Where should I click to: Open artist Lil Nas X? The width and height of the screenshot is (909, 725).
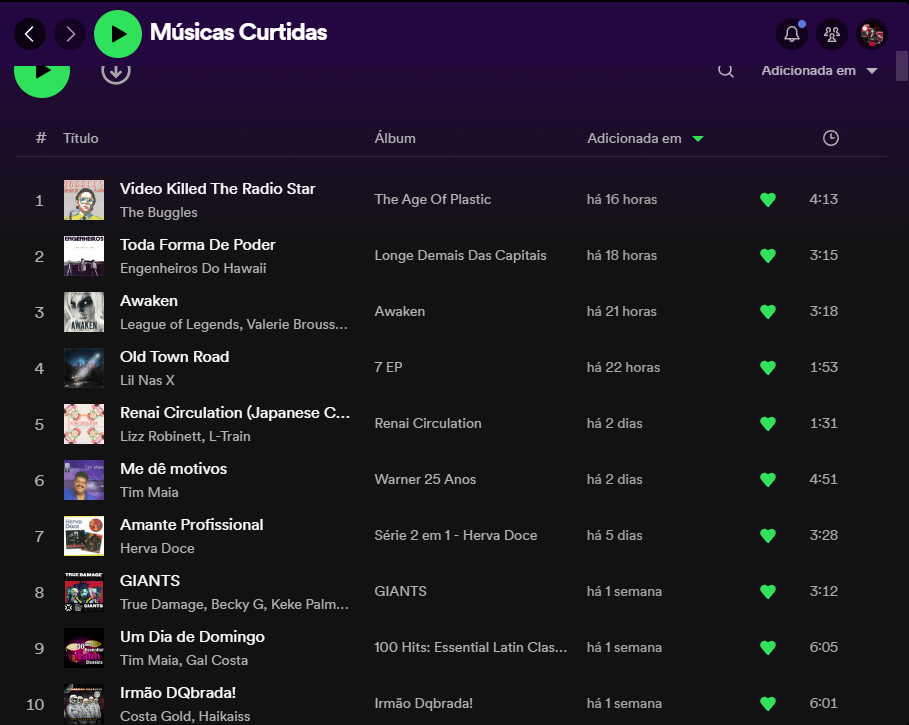pos(147,380)
